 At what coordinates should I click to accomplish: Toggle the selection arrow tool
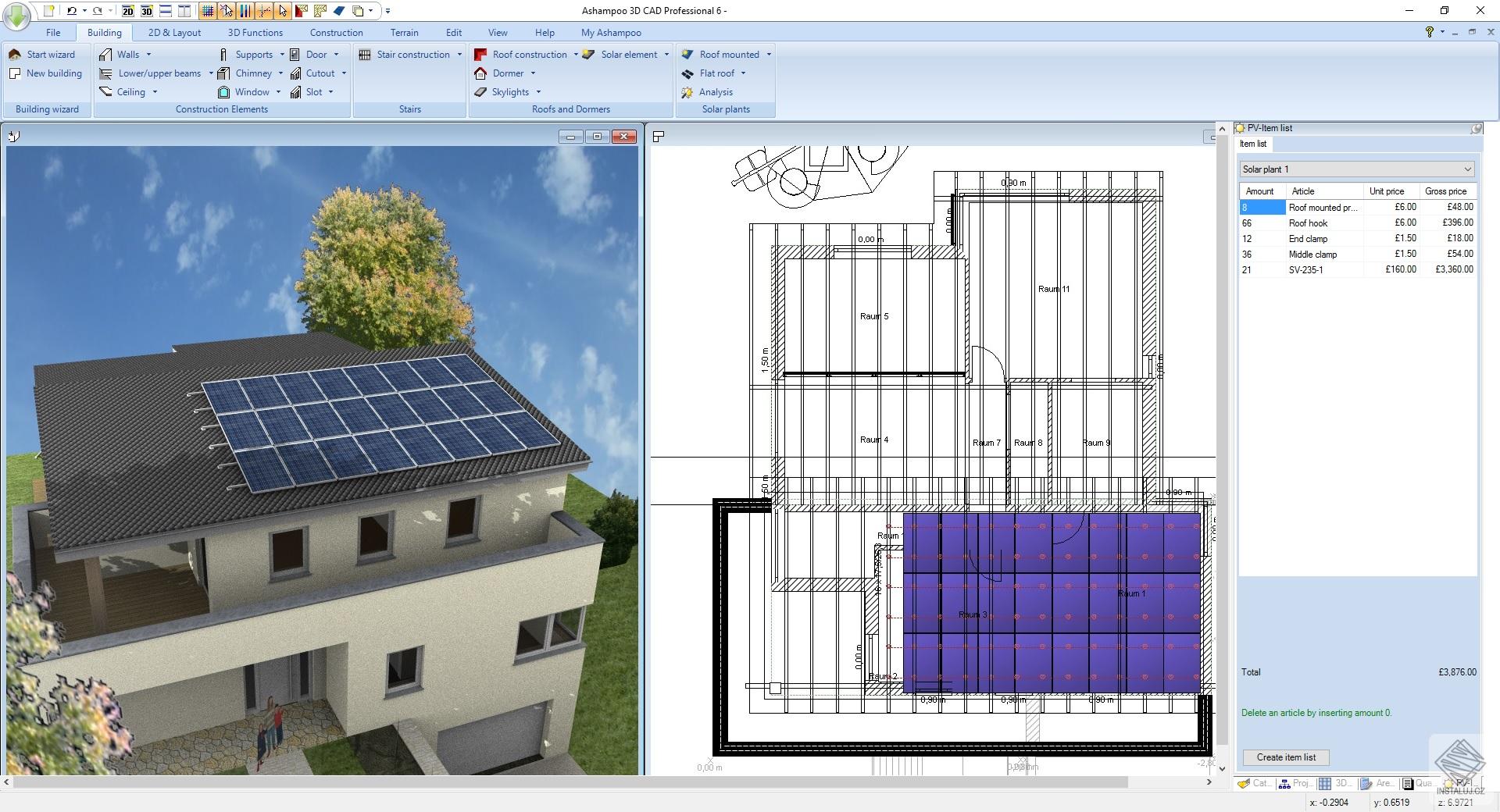[x=283, y=11]
